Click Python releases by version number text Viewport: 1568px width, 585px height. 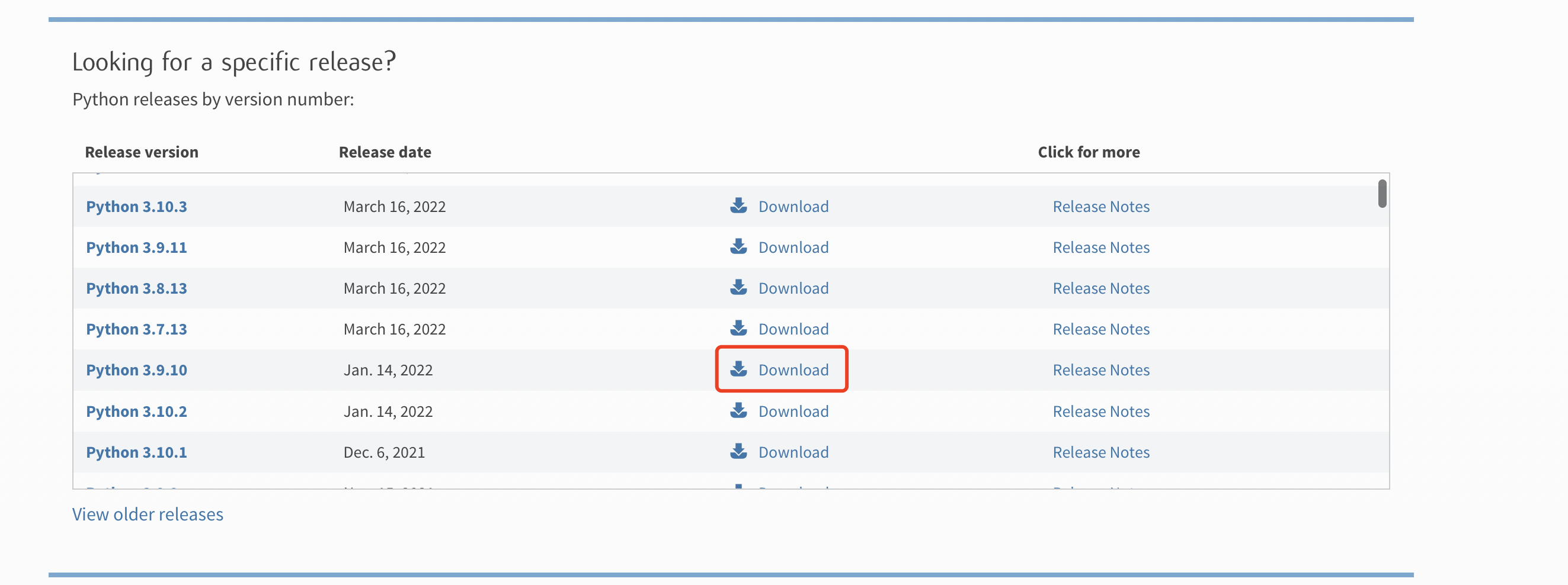click(x=213, y=99)
